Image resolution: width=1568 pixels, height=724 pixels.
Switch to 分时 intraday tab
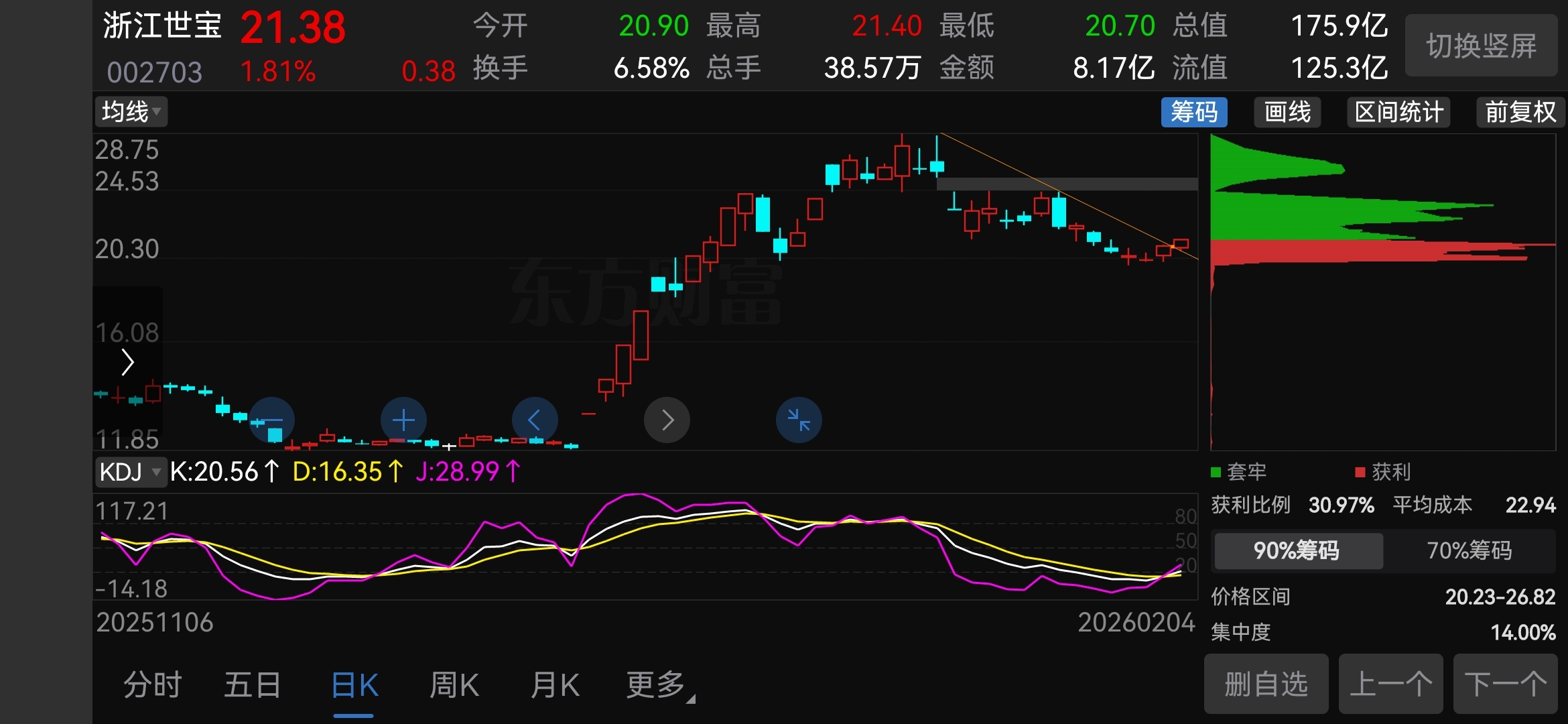[x=153, y=685]
